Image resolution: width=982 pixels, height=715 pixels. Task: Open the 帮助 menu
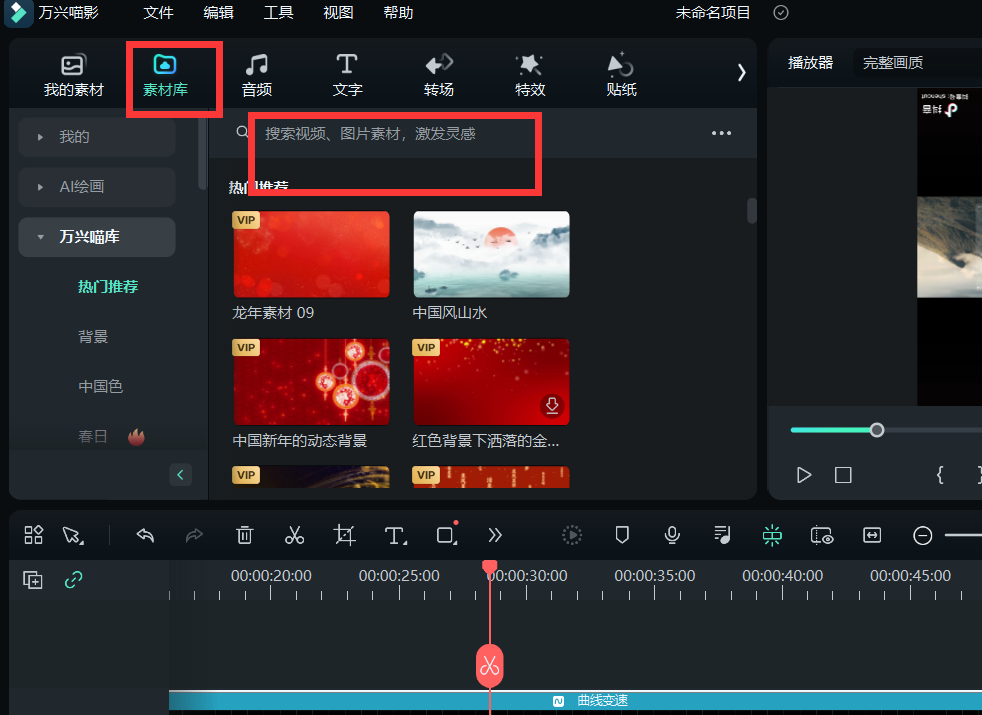point(398,13)
